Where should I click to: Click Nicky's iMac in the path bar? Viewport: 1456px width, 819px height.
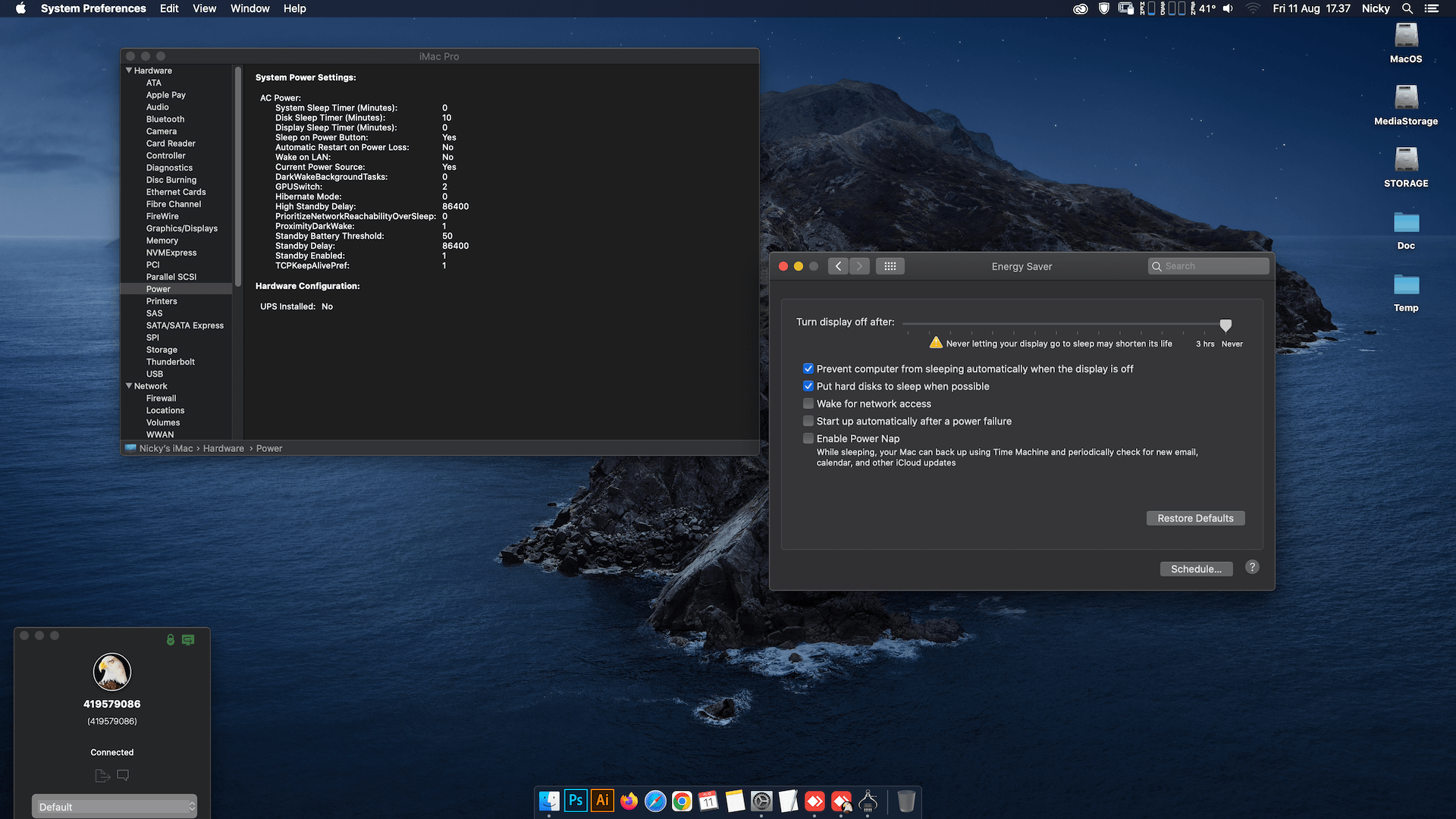pos(166,448)
